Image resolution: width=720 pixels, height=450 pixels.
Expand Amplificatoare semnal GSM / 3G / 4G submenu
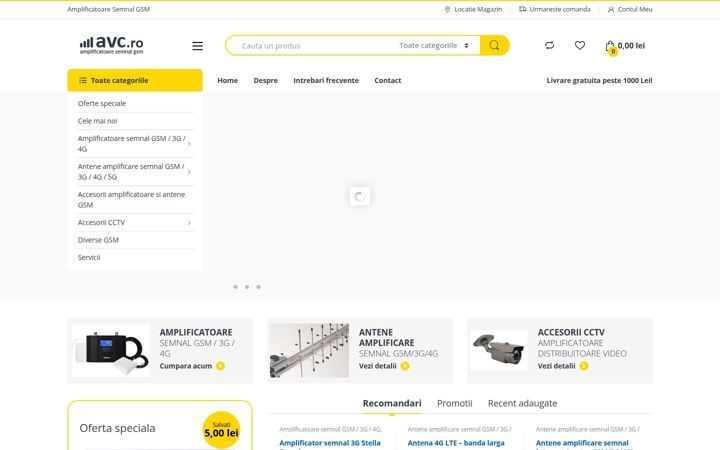[189, 144]
